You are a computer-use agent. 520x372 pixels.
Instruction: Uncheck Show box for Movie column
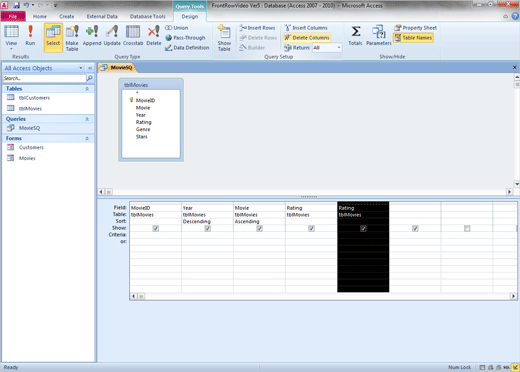[260, 228]
